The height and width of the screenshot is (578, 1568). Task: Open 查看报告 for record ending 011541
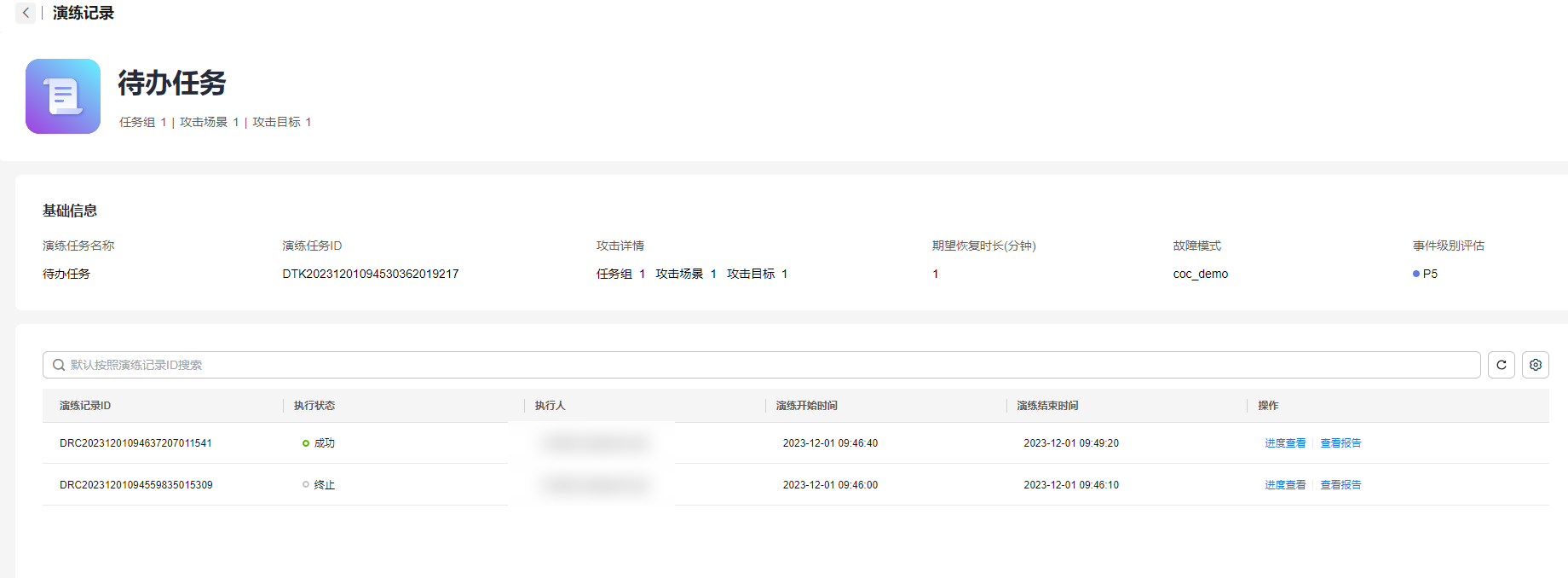coord(1340,443)
